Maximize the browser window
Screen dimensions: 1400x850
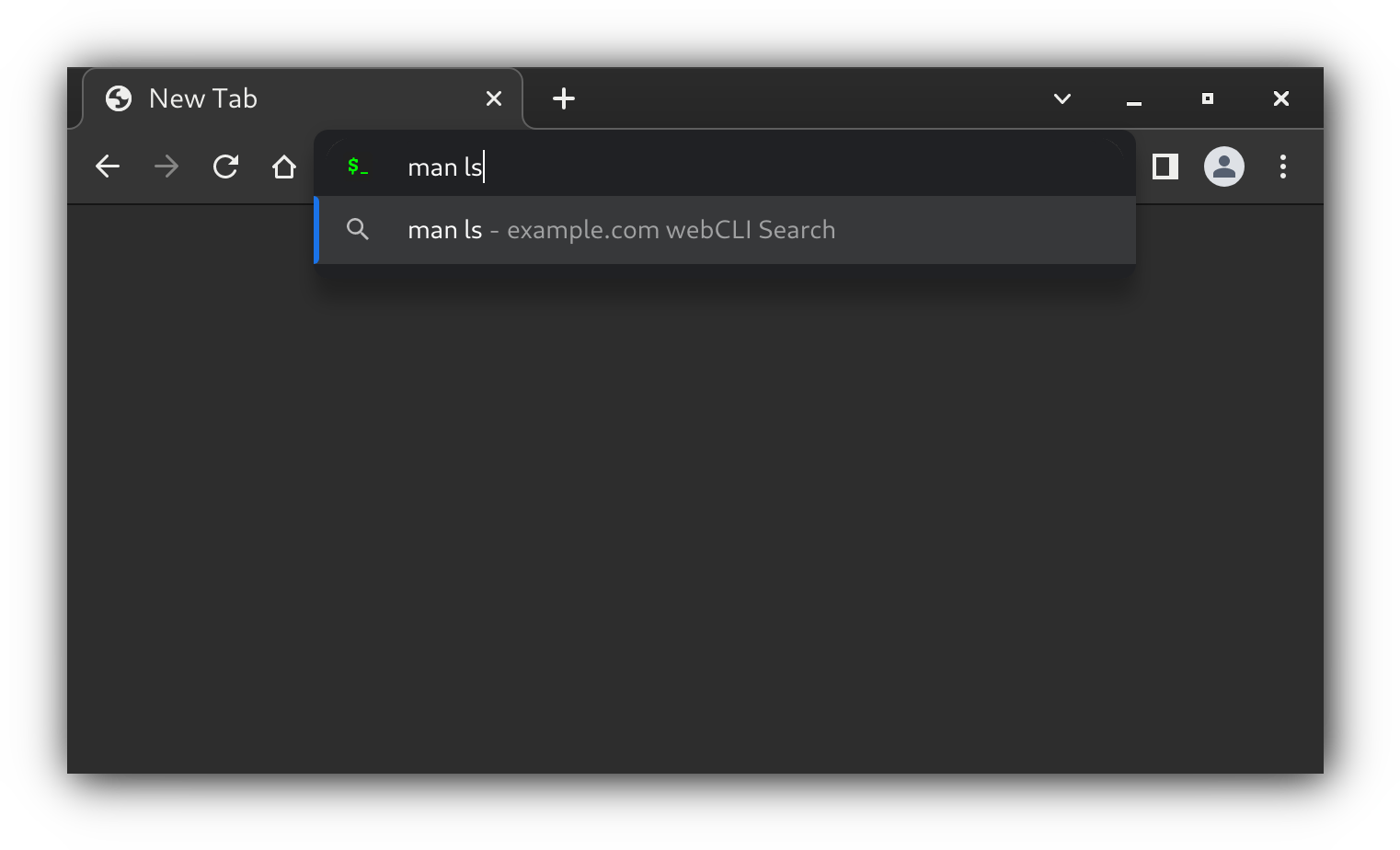click(1208, 98)
